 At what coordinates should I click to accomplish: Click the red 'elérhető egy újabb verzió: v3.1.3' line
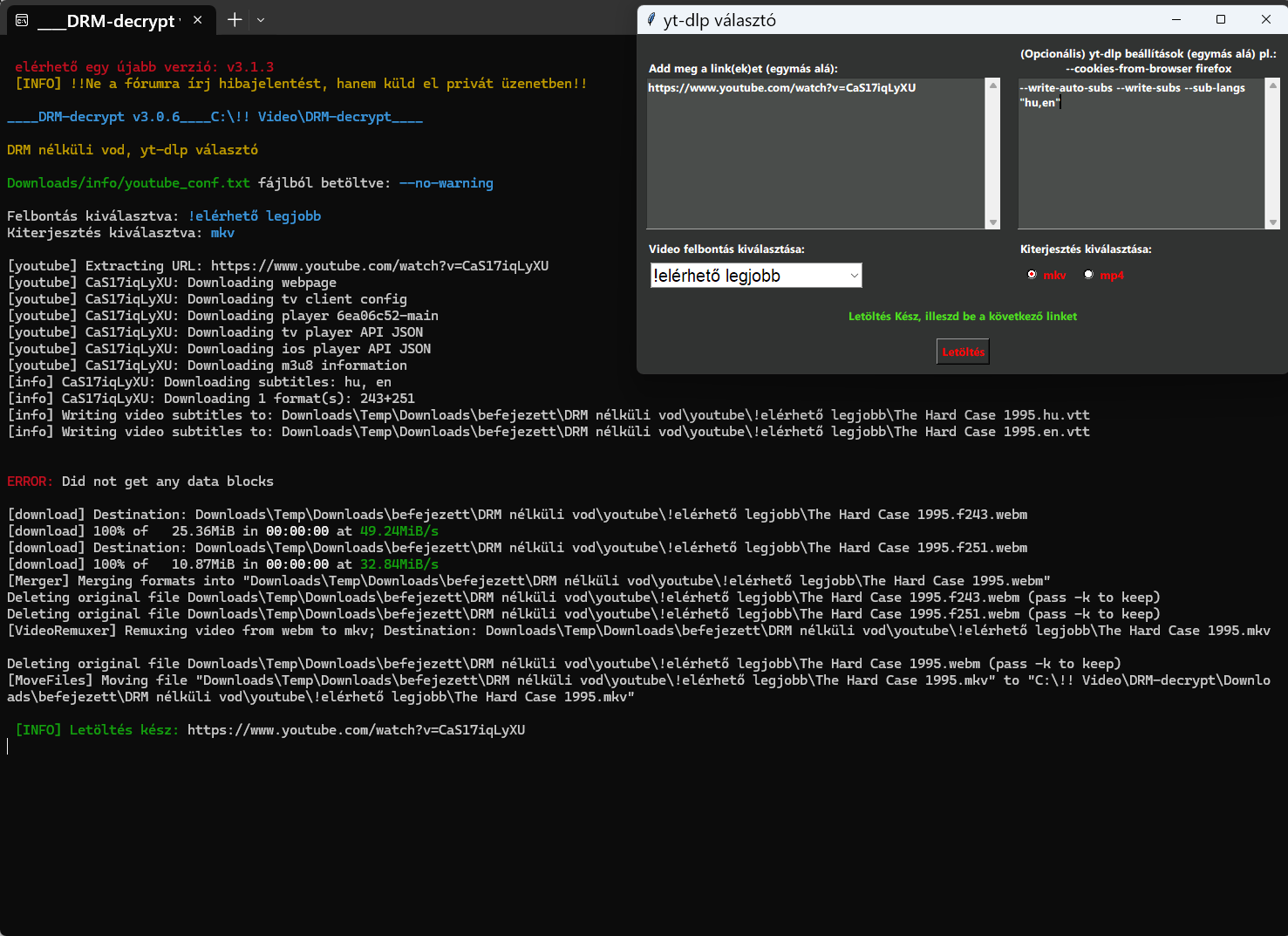click(x=145, y=66)
